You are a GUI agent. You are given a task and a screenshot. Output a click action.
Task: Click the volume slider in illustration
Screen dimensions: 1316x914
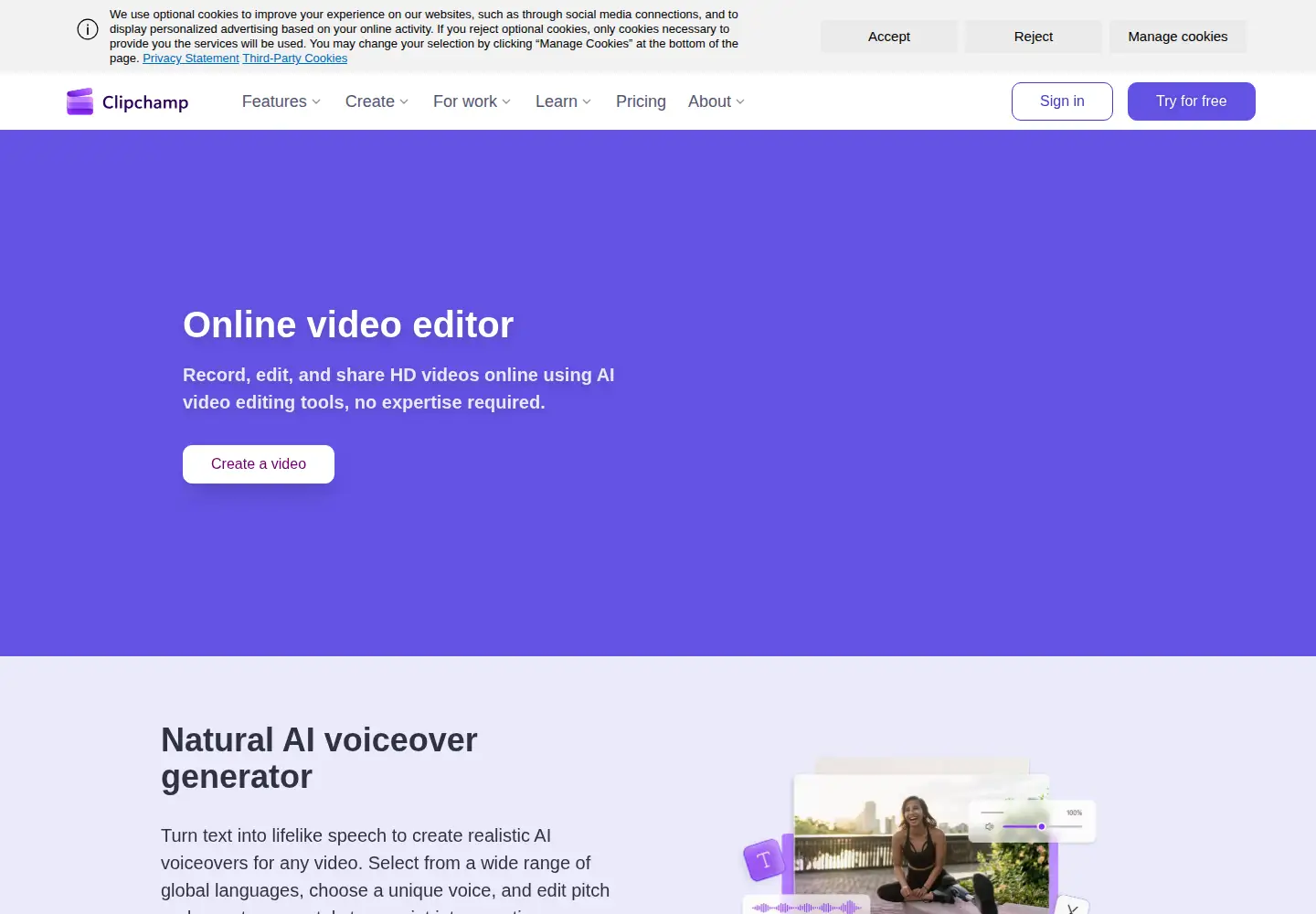point(1042,826)
